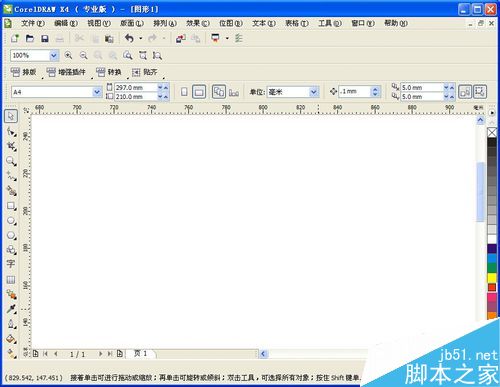Screen dimensions: 500x387
Task: Select the Interactive Blend tool
Action: click(x=11, y=294)
